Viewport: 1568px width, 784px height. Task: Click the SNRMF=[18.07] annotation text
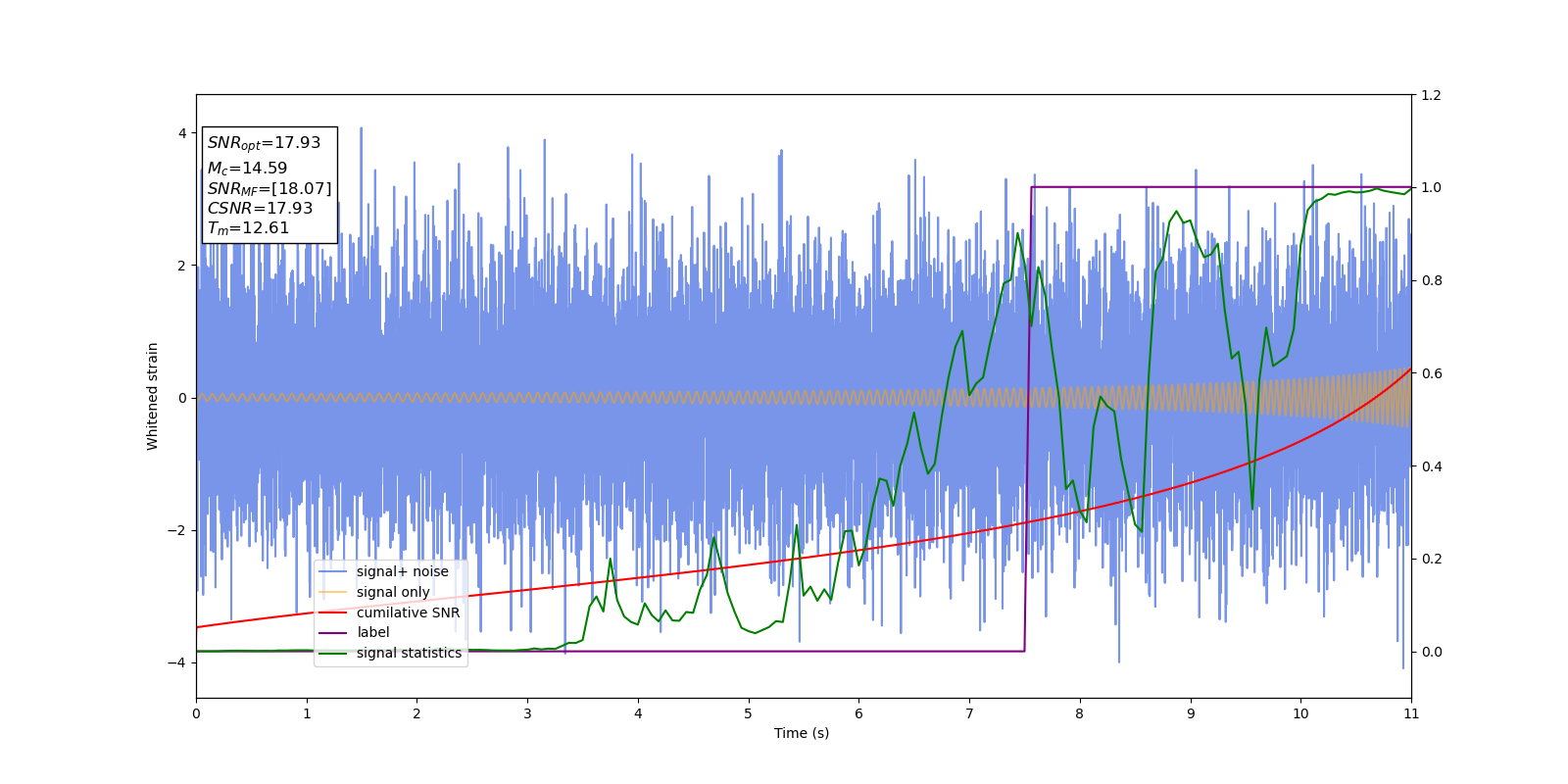(x=269, y=188)
